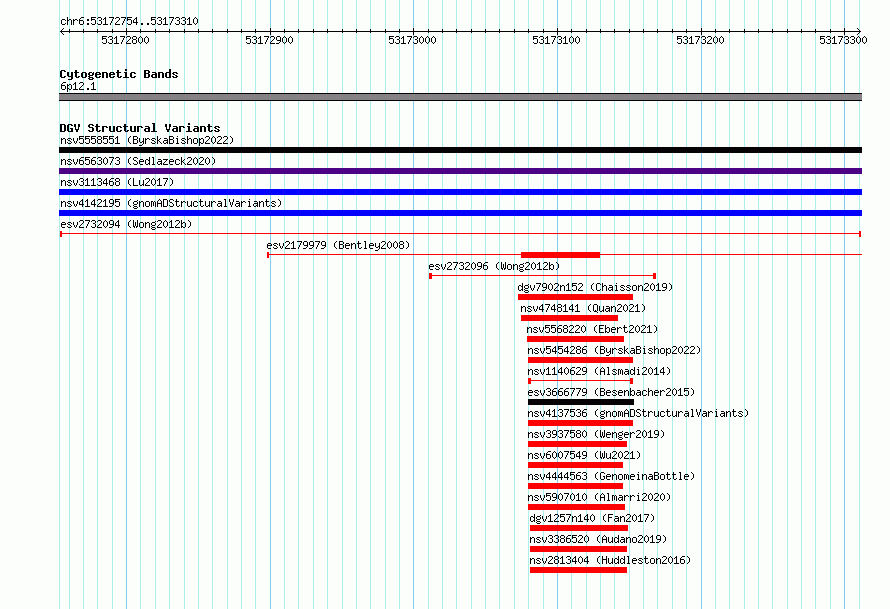Screen dimensions: 890x609
Task: Click the nsv3937580 (Wenger2019) label
Action: tap(596, 434)
